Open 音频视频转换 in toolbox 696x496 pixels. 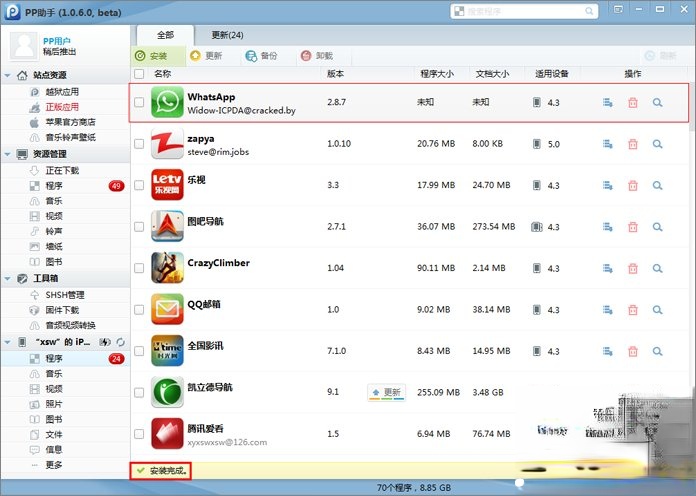[x=71, y=325]
